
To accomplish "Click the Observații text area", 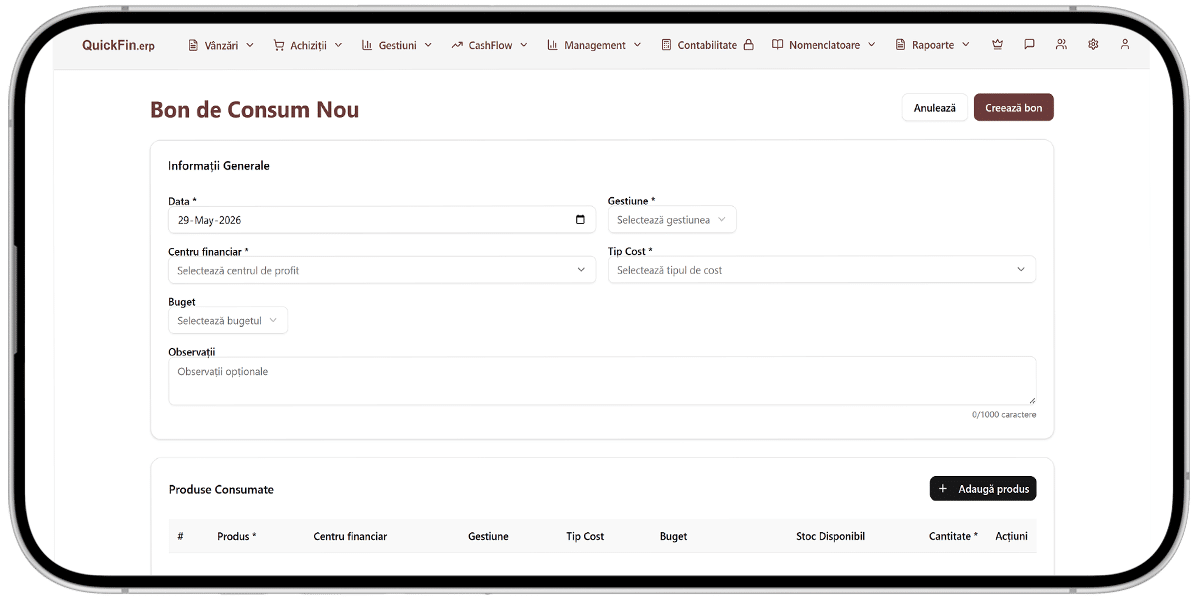I will 602,381.
